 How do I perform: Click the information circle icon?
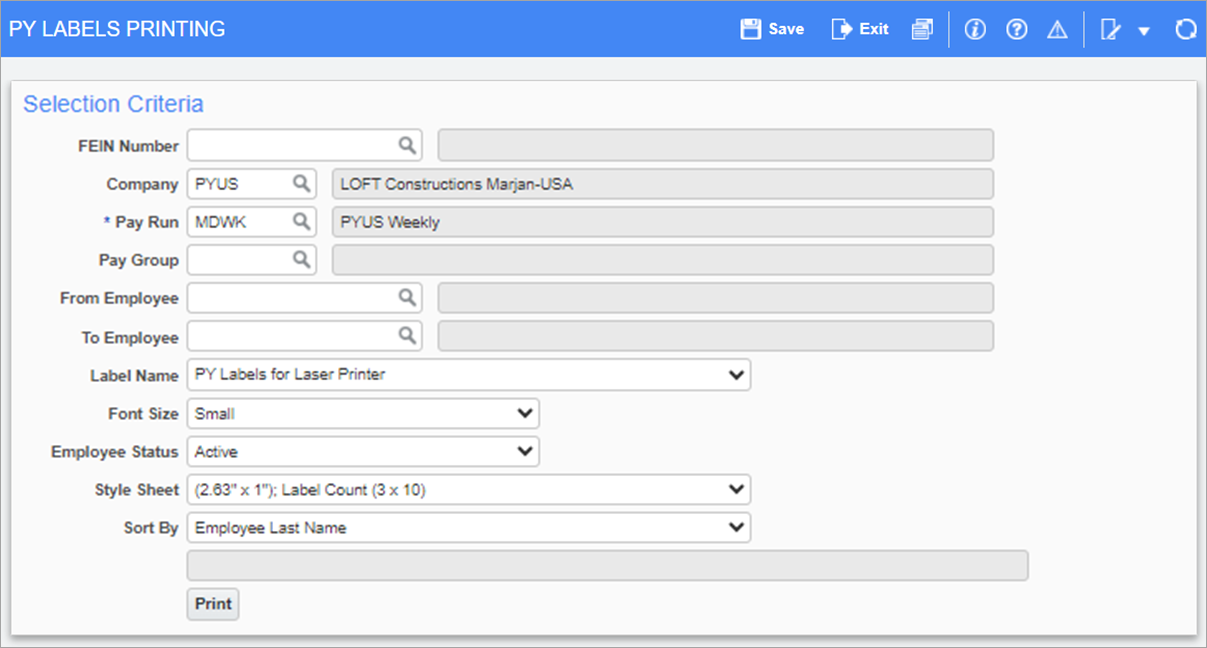[x=975, y=29]
